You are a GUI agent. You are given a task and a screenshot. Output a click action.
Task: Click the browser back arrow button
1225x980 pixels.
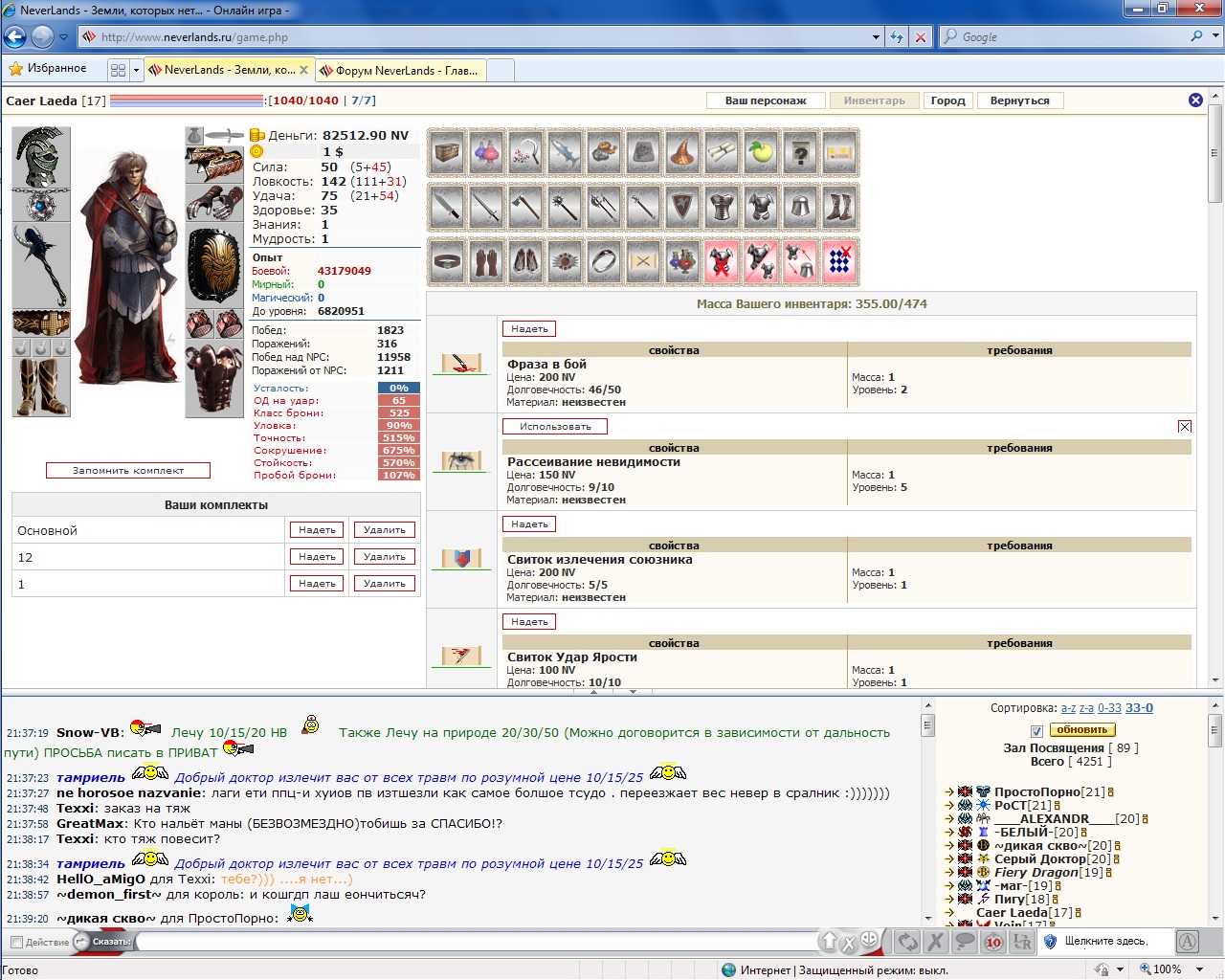click(x=15, y=37)
